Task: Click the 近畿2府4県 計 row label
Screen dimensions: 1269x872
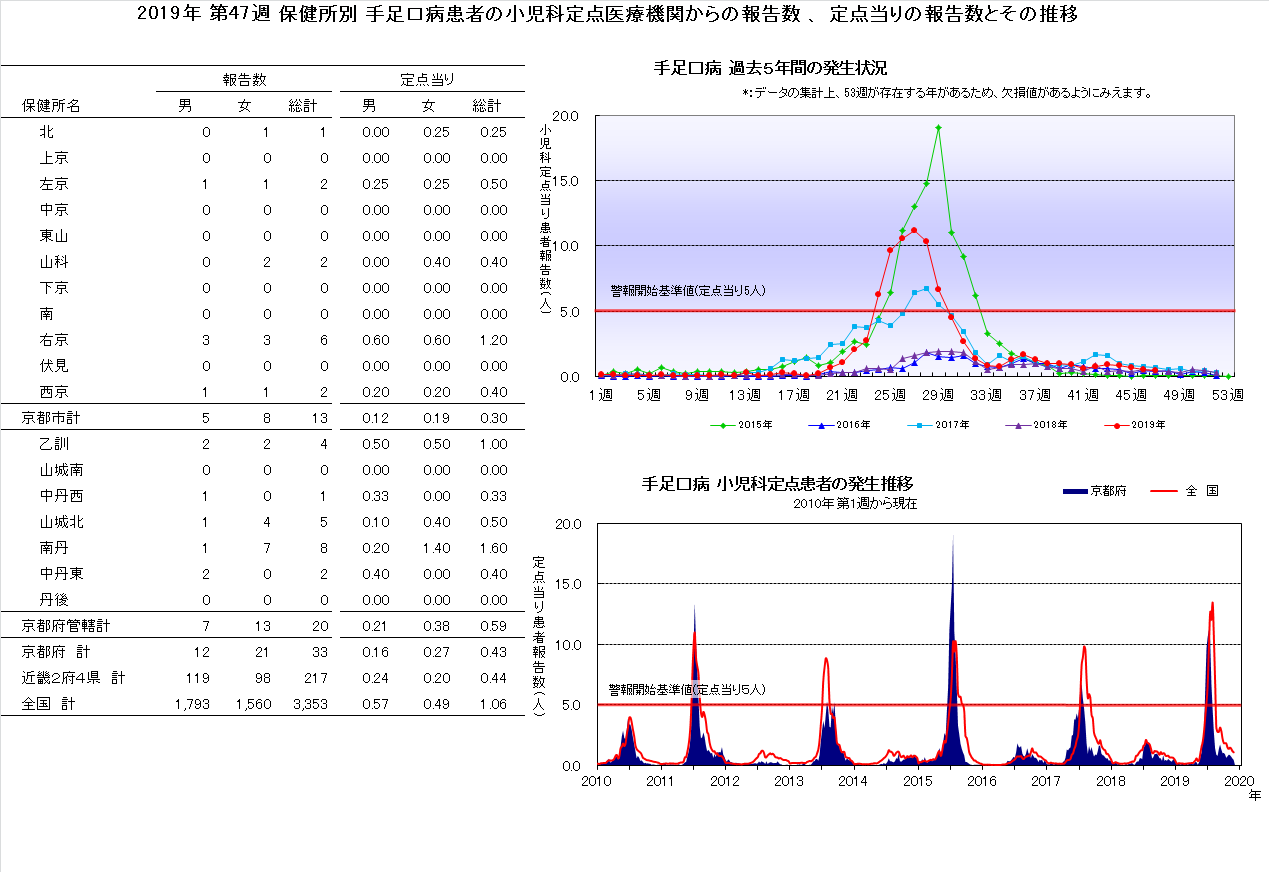Action: click(73, 678)
